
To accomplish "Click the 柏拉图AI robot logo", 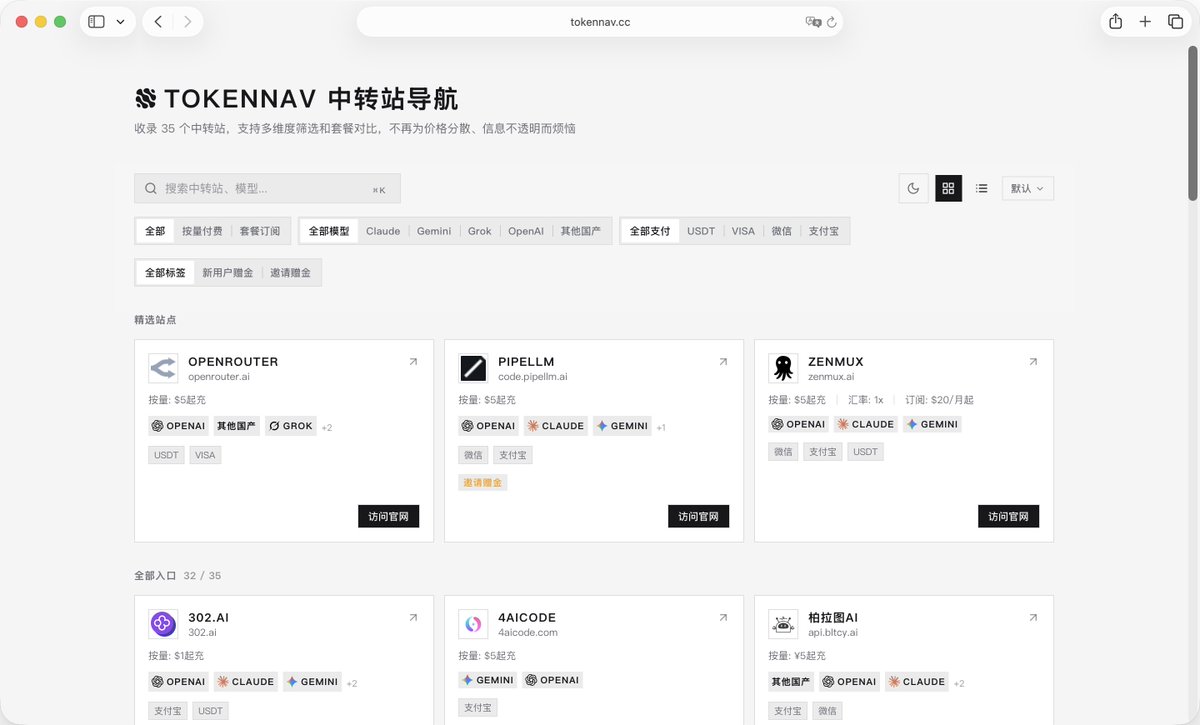I will [783, 624].
